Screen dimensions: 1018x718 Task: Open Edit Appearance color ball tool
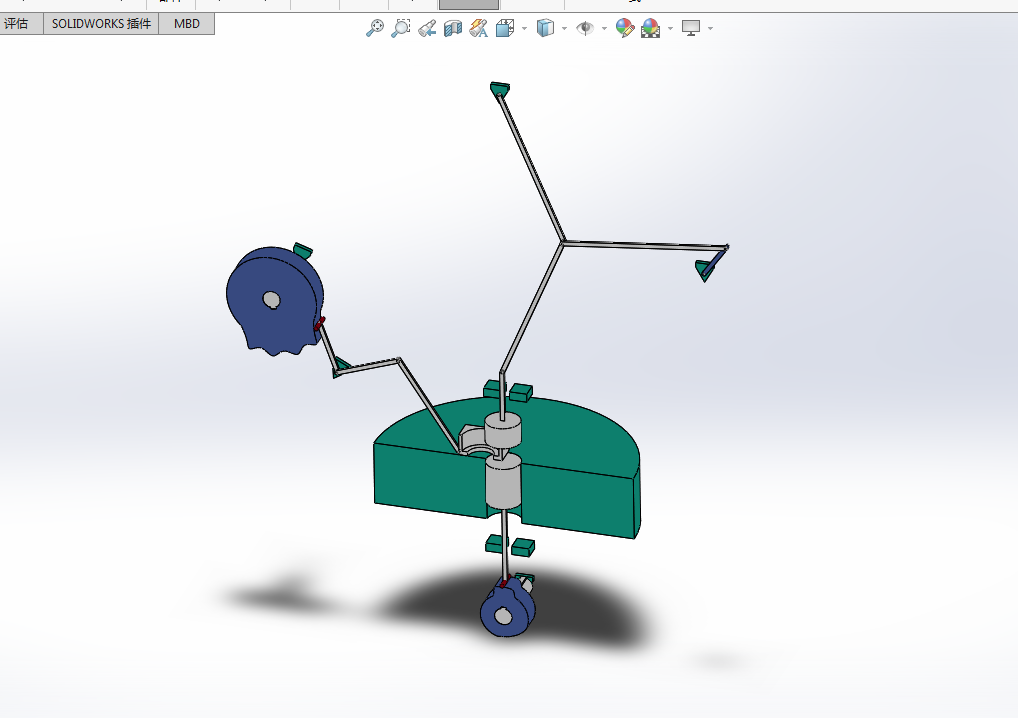click(x=625, y=28)
